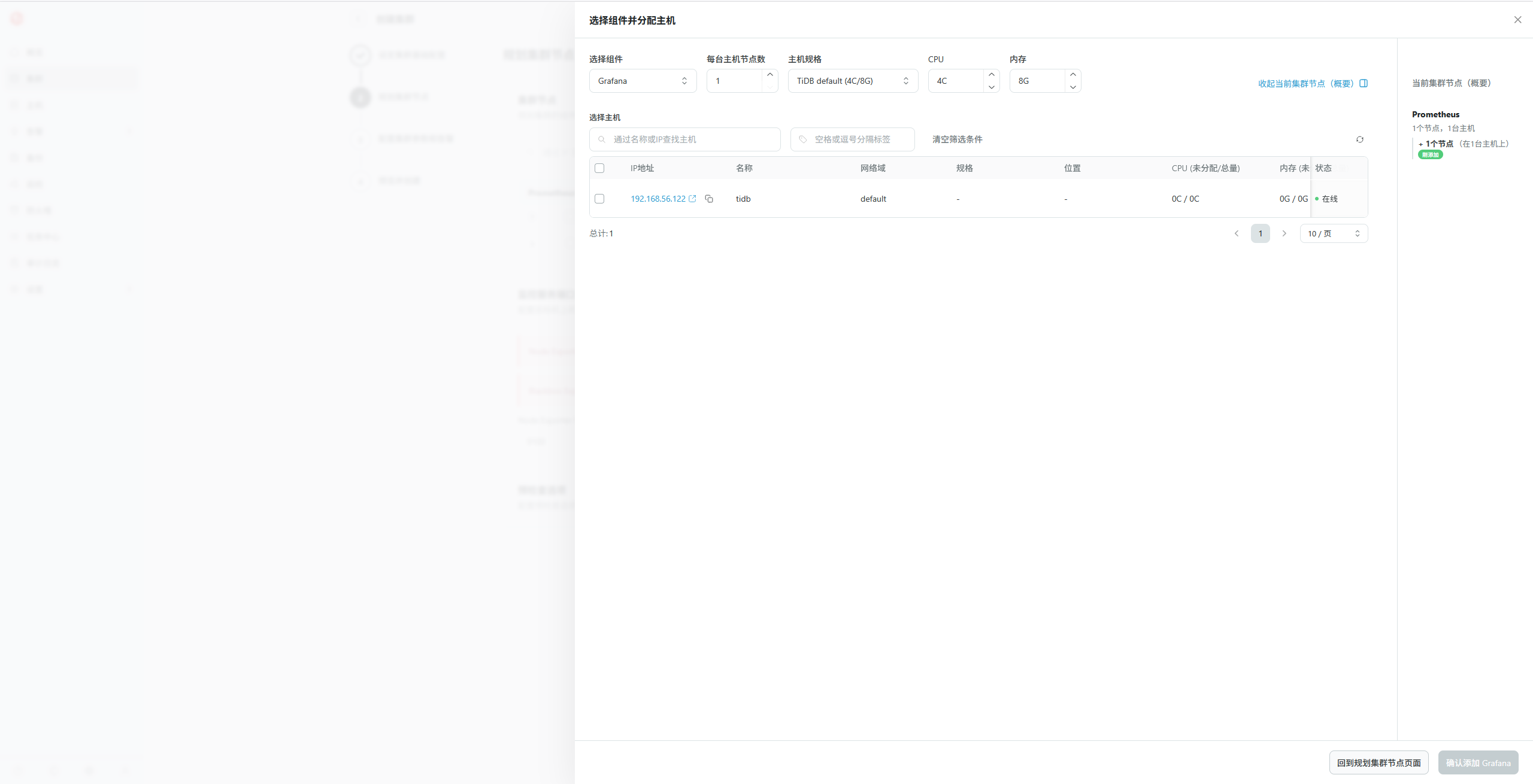Increase nodes per host stepper up arrow
This screenshot has width=1533, height=784.
[770, 75]
